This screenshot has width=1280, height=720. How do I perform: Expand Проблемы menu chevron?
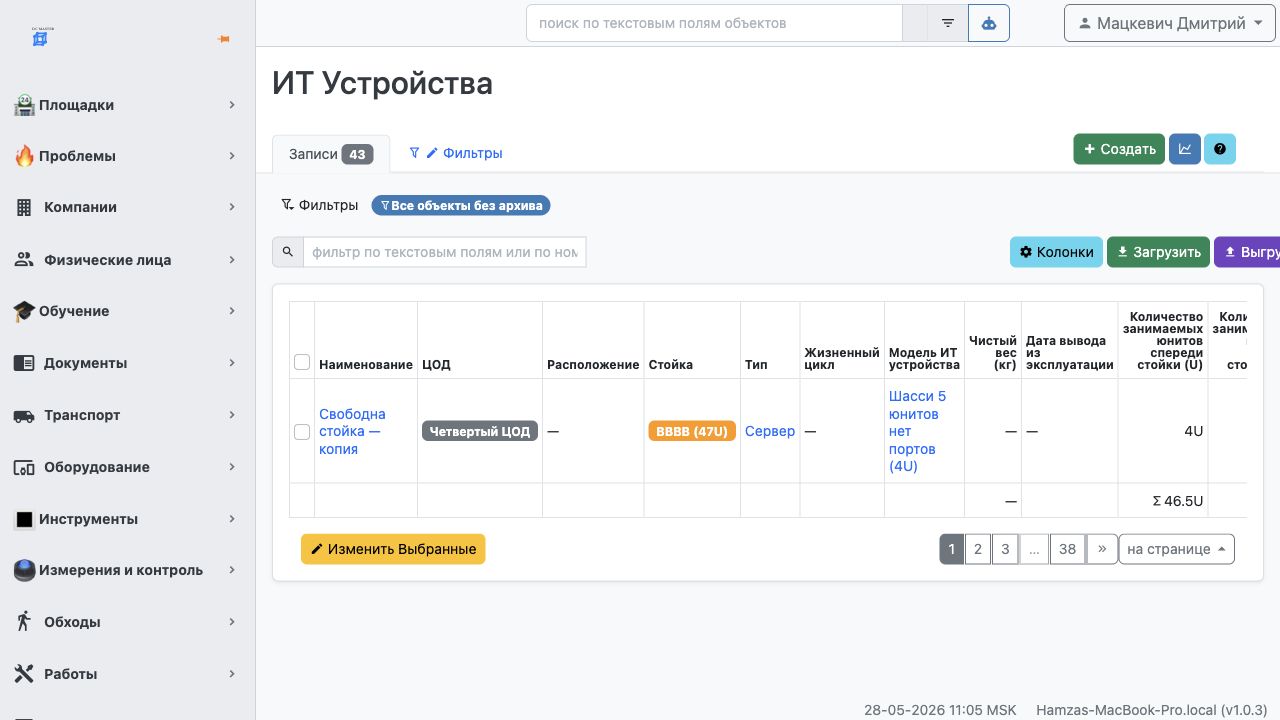pos(231,156)
